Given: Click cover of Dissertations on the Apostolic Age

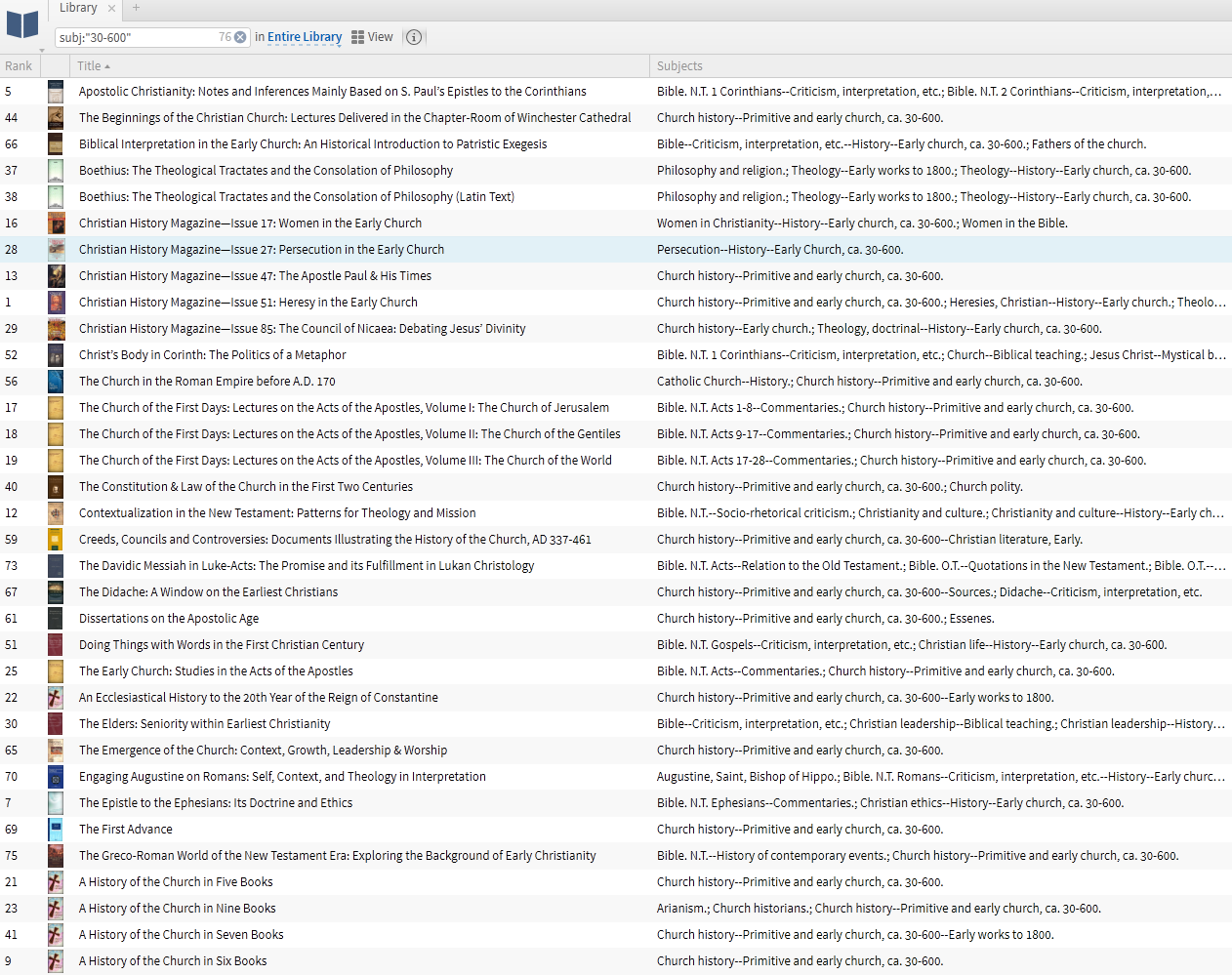Looking at the screenshot, I should (x=56, y=619).
